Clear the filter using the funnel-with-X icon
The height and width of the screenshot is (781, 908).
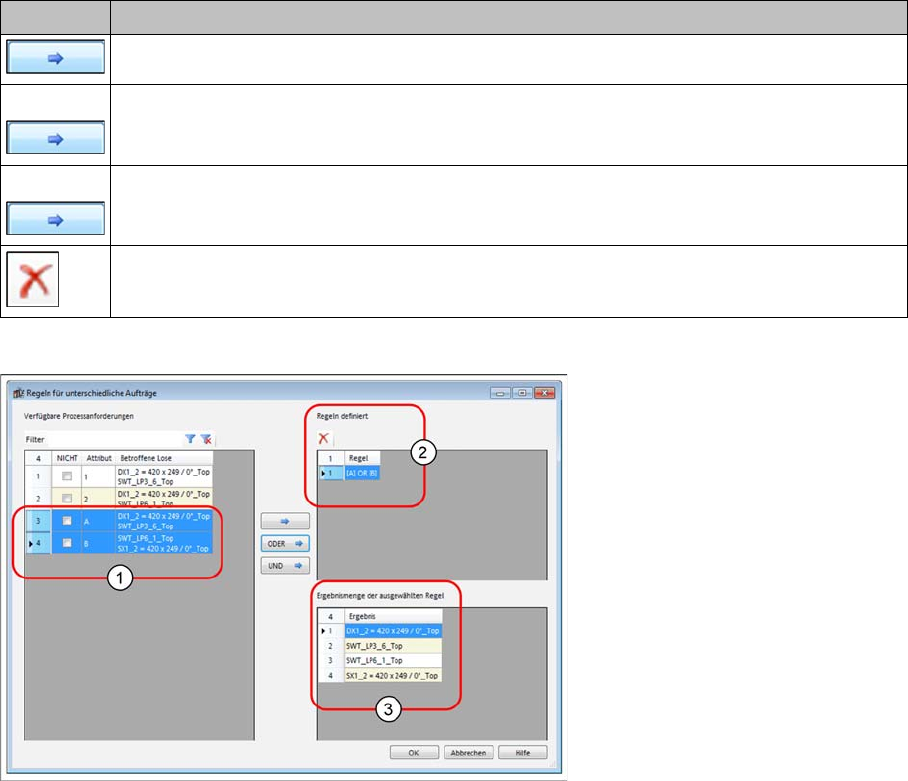[x=206, y=439]
